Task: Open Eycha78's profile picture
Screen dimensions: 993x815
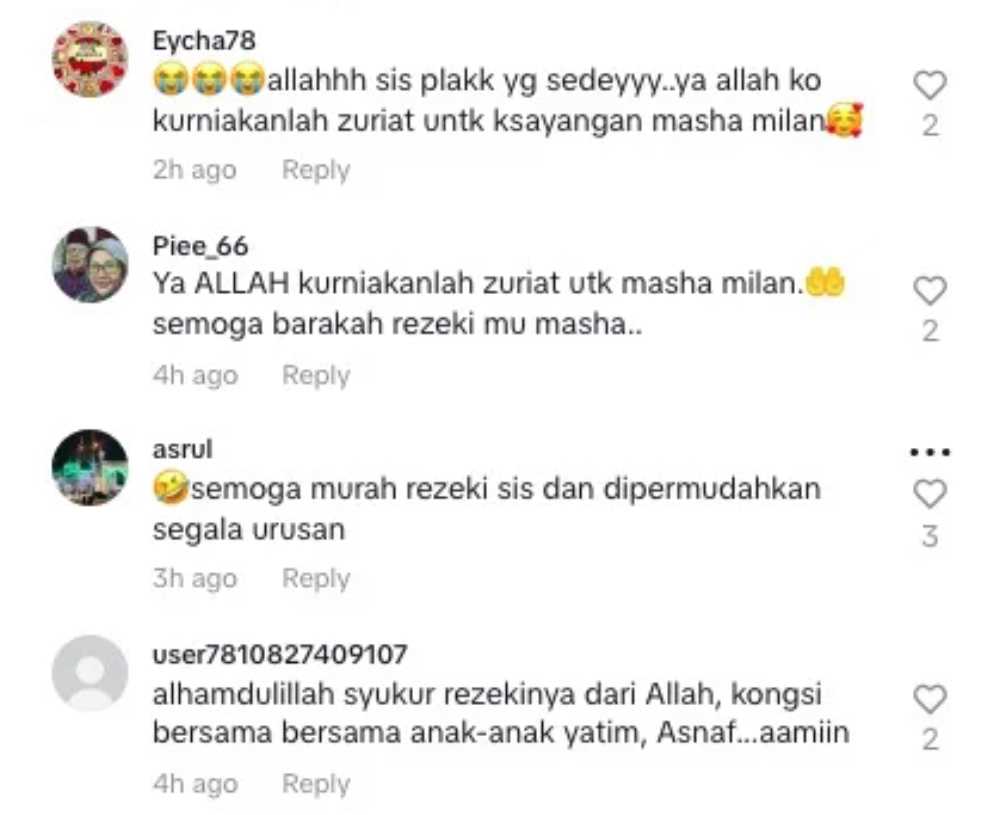Action: (x=90, y=59)
